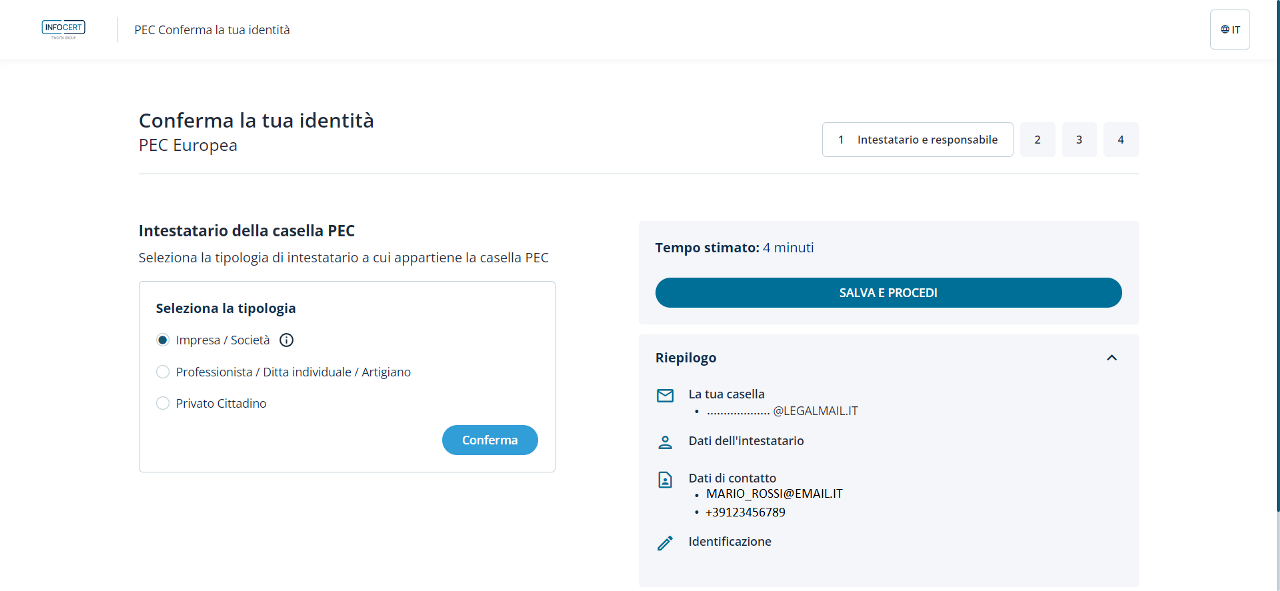The width and height of the screenshot is (1280, 591).
Task: Click the MARIO_ROSSI@EMAIL.IT contact entry
Action: pyautogui.click(x=774, y=494)
